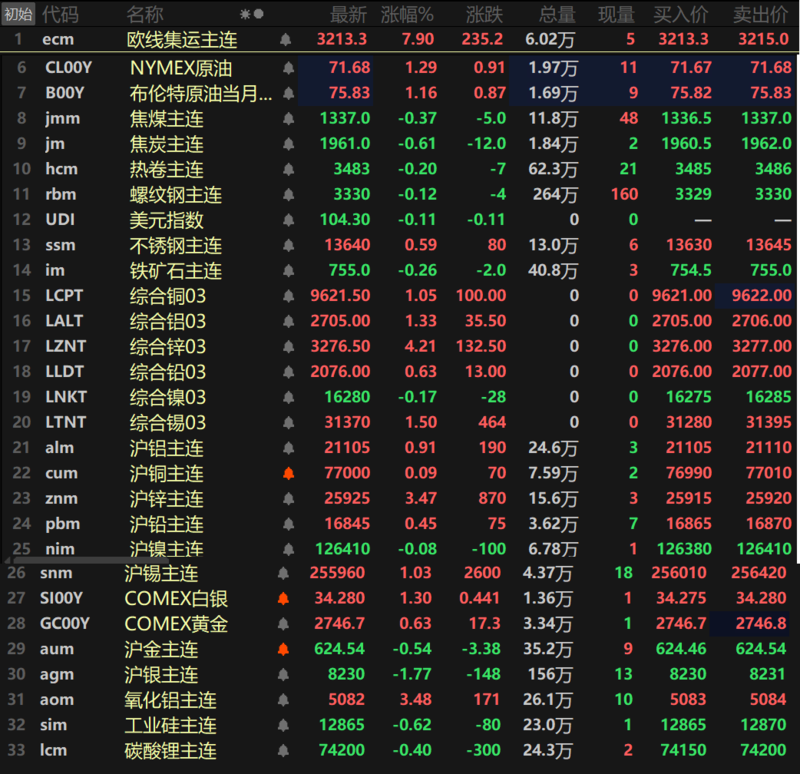Toggle the sun-dot theme icon in header

pyautogui.click(x=252, y=14)
